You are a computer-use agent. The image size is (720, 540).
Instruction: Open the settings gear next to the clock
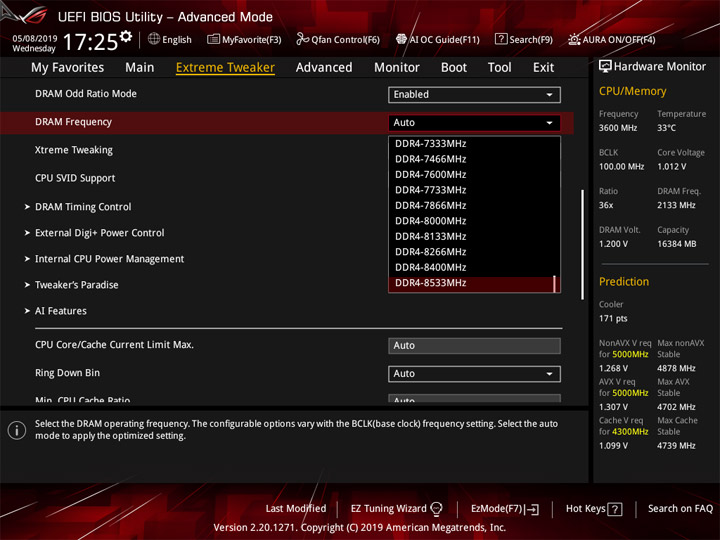(x=126, y=36)
